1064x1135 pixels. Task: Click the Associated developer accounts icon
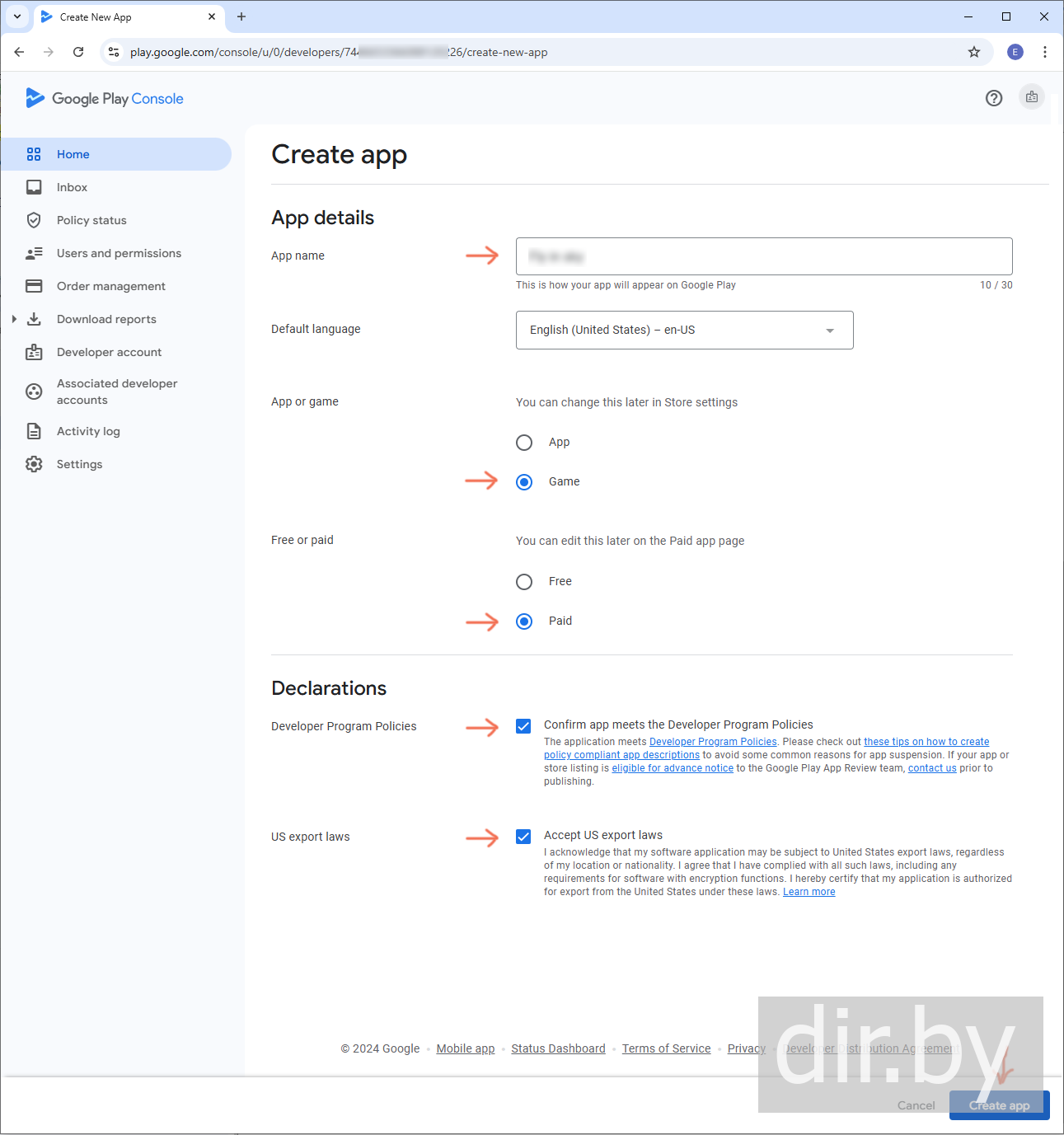(x=34, y=392)
